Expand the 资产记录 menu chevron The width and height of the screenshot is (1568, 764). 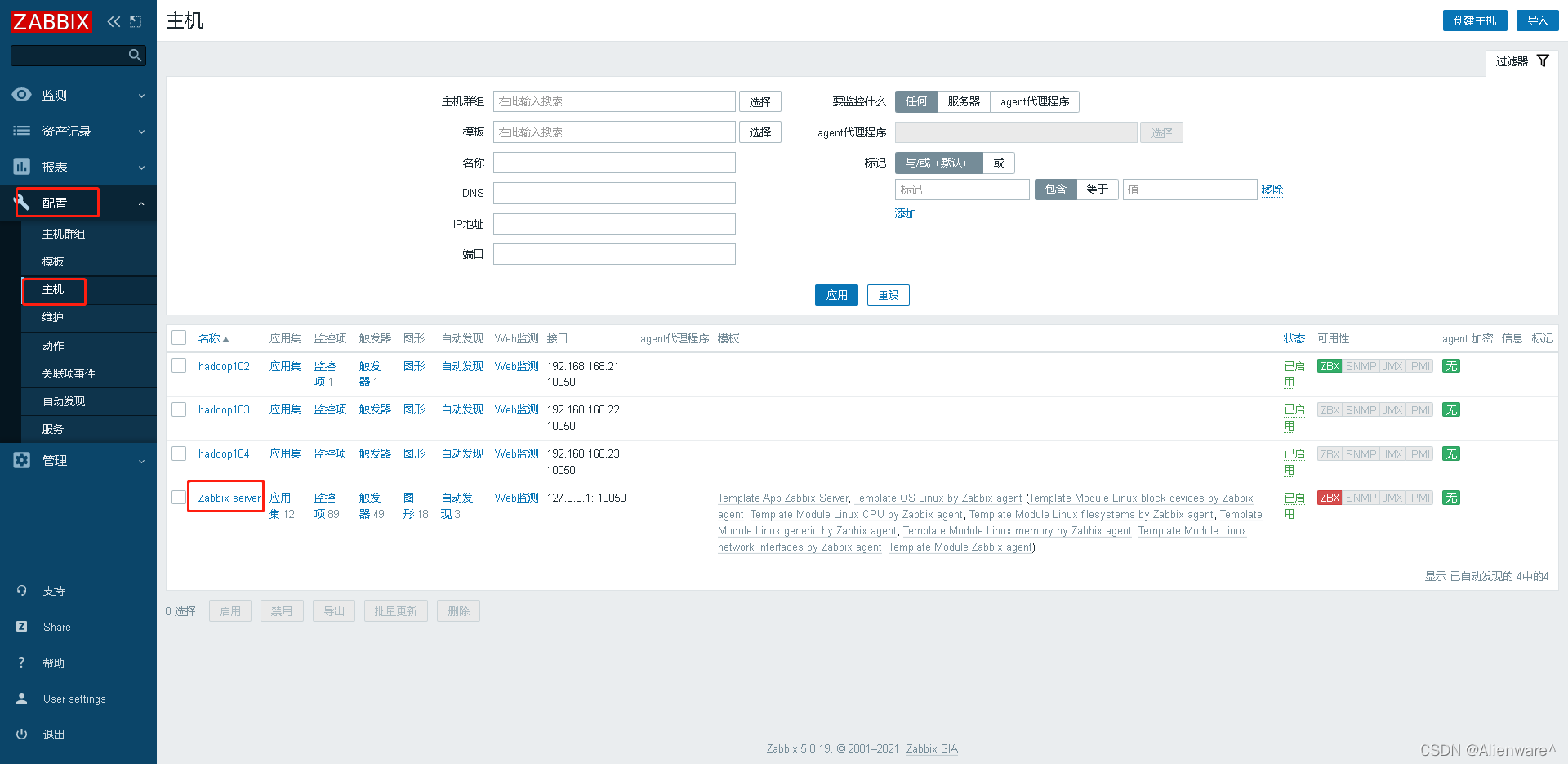[141, 132]
